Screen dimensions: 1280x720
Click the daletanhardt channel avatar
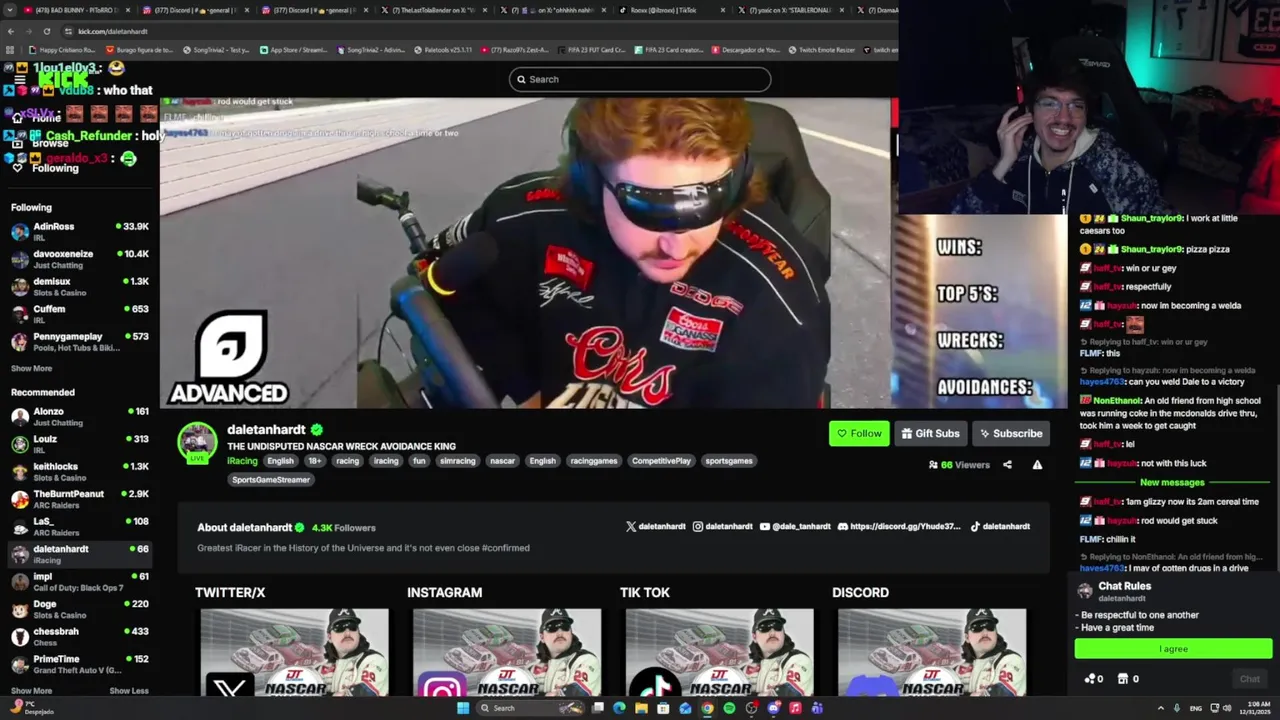(x=197, y=443)
